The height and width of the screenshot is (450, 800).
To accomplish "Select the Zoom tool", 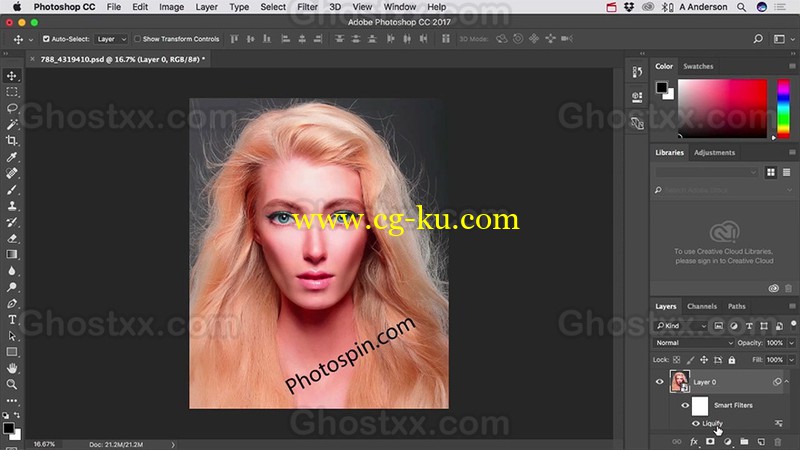I will point(12,385).
